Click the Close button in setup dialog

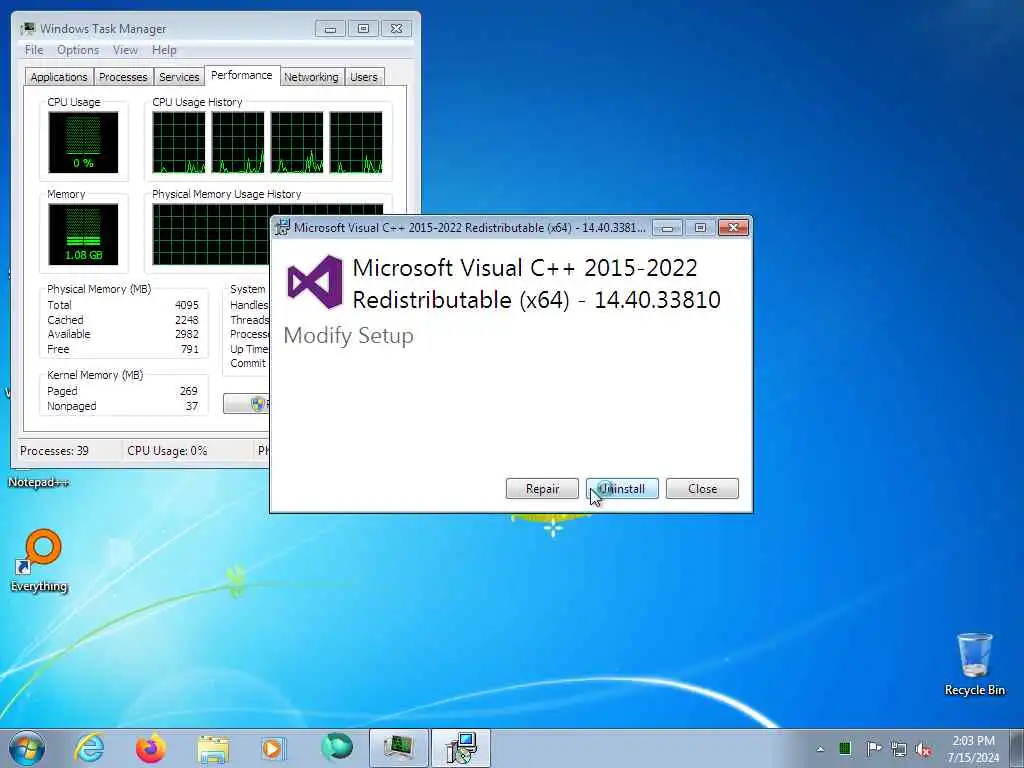point(702,488)
